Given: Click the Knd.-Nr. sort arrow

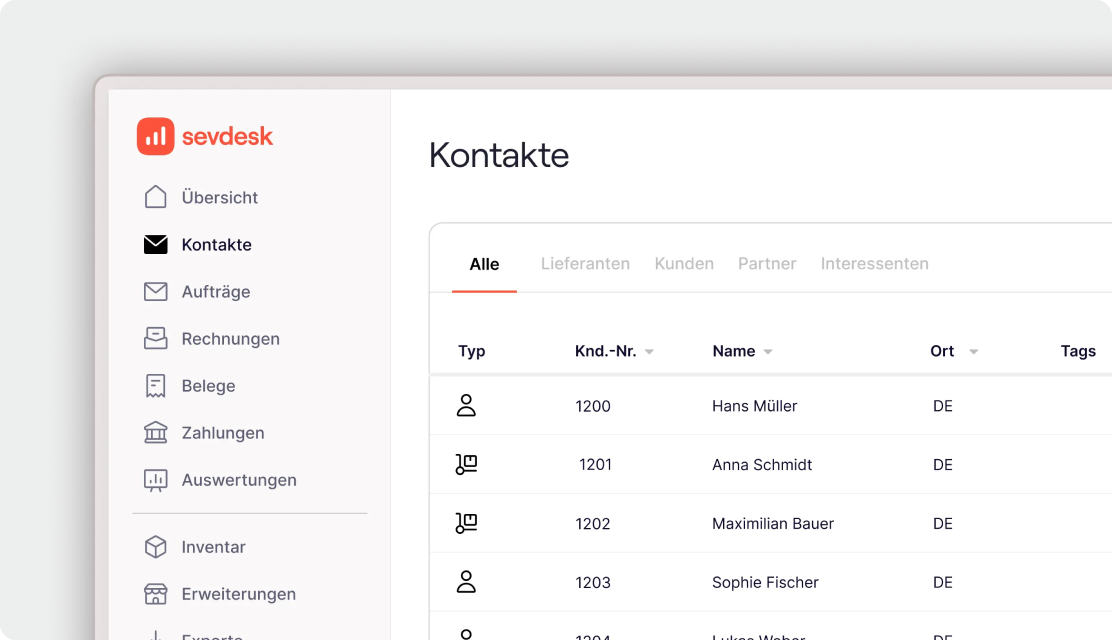Looking at the screenshot, I should click(649, 352).
